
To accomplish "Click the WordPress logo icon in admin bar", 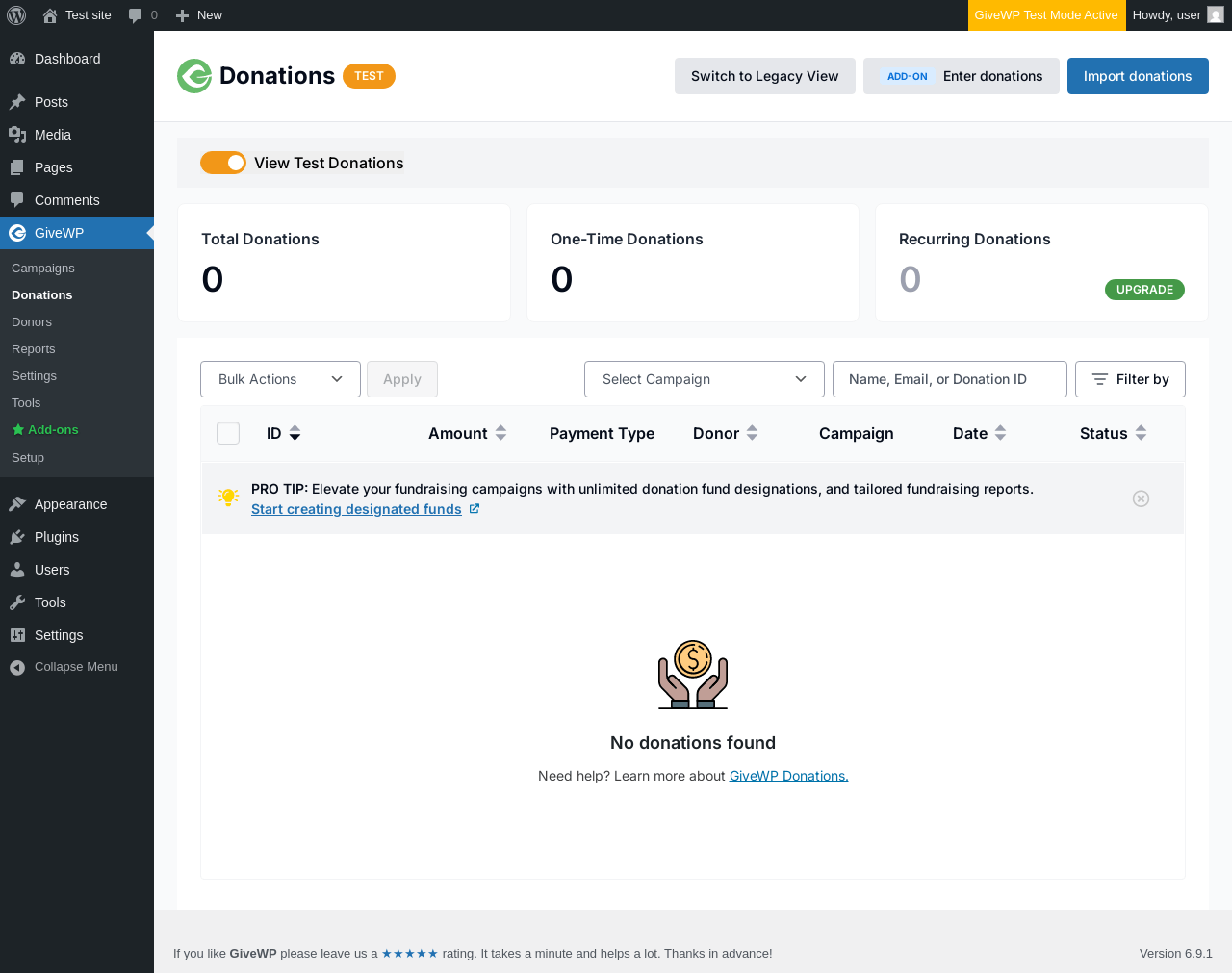I will pyautogui.click(x=16, y=15).
